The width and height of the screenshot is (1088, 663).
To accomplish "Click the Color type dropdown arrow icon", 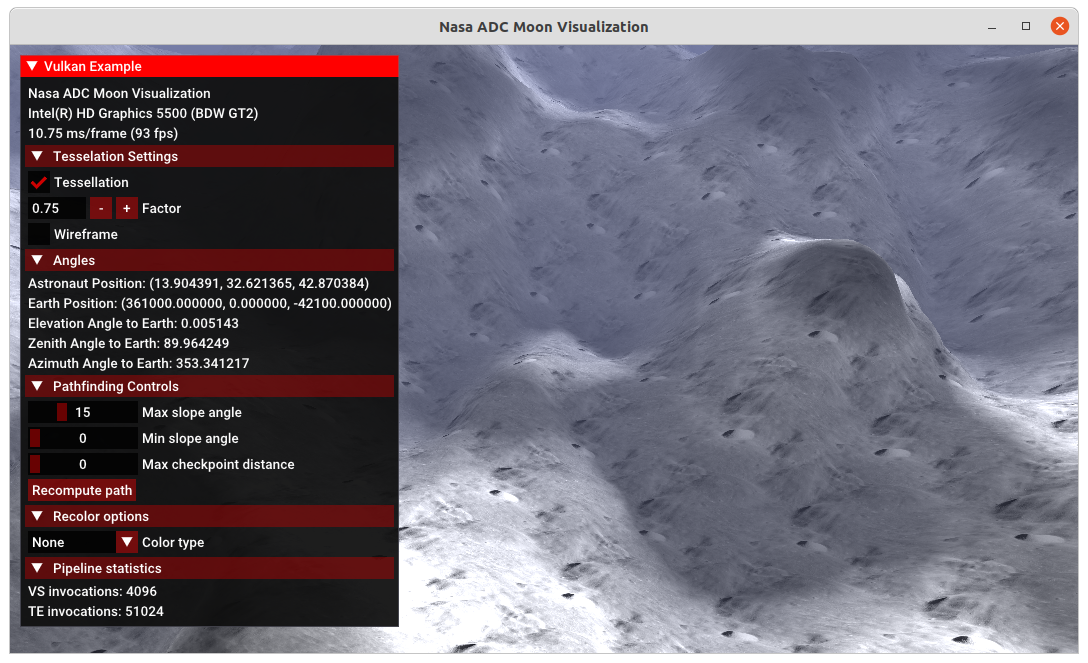I will (x=126, y=541).
